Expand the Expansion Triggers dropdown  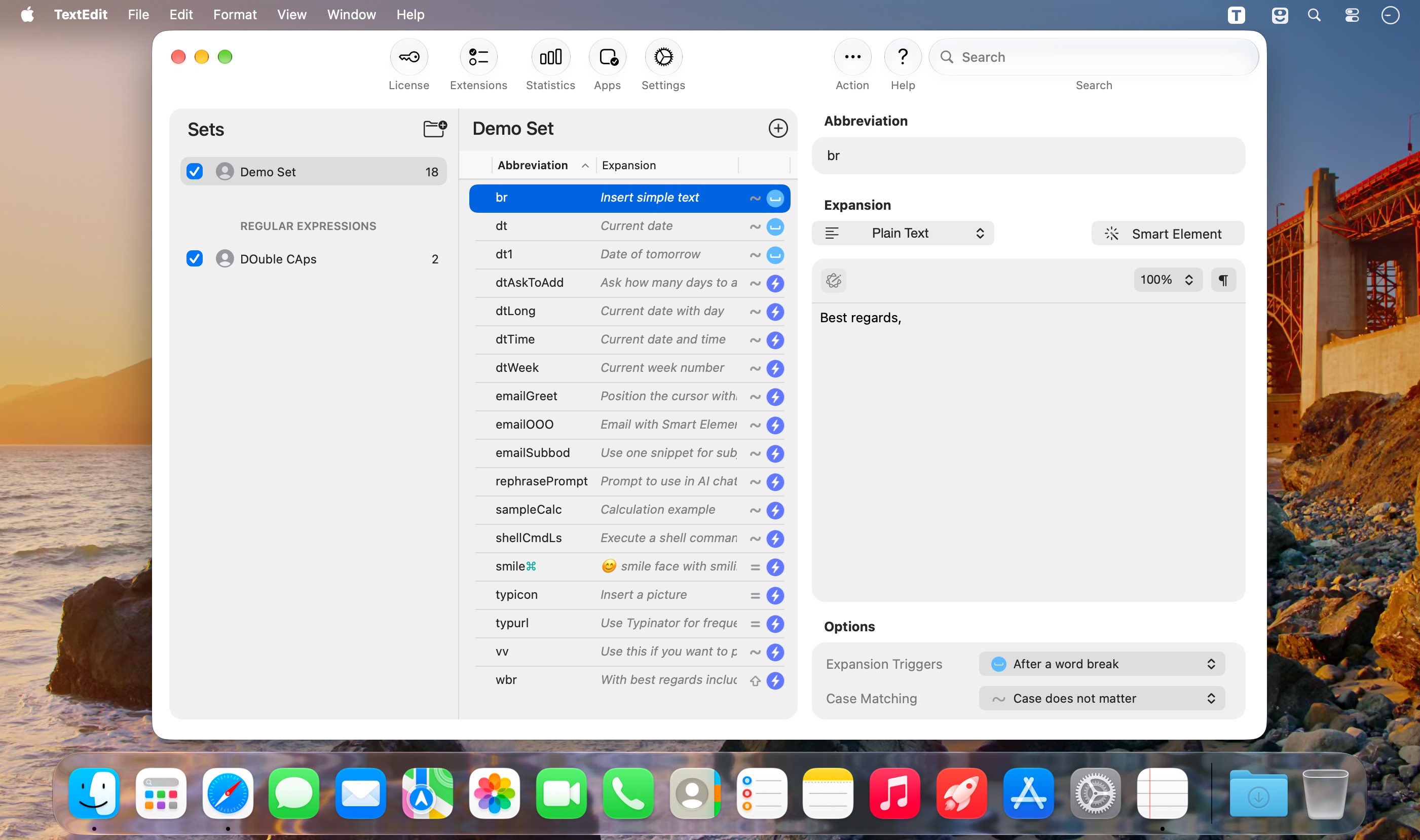coord(1101,664)
